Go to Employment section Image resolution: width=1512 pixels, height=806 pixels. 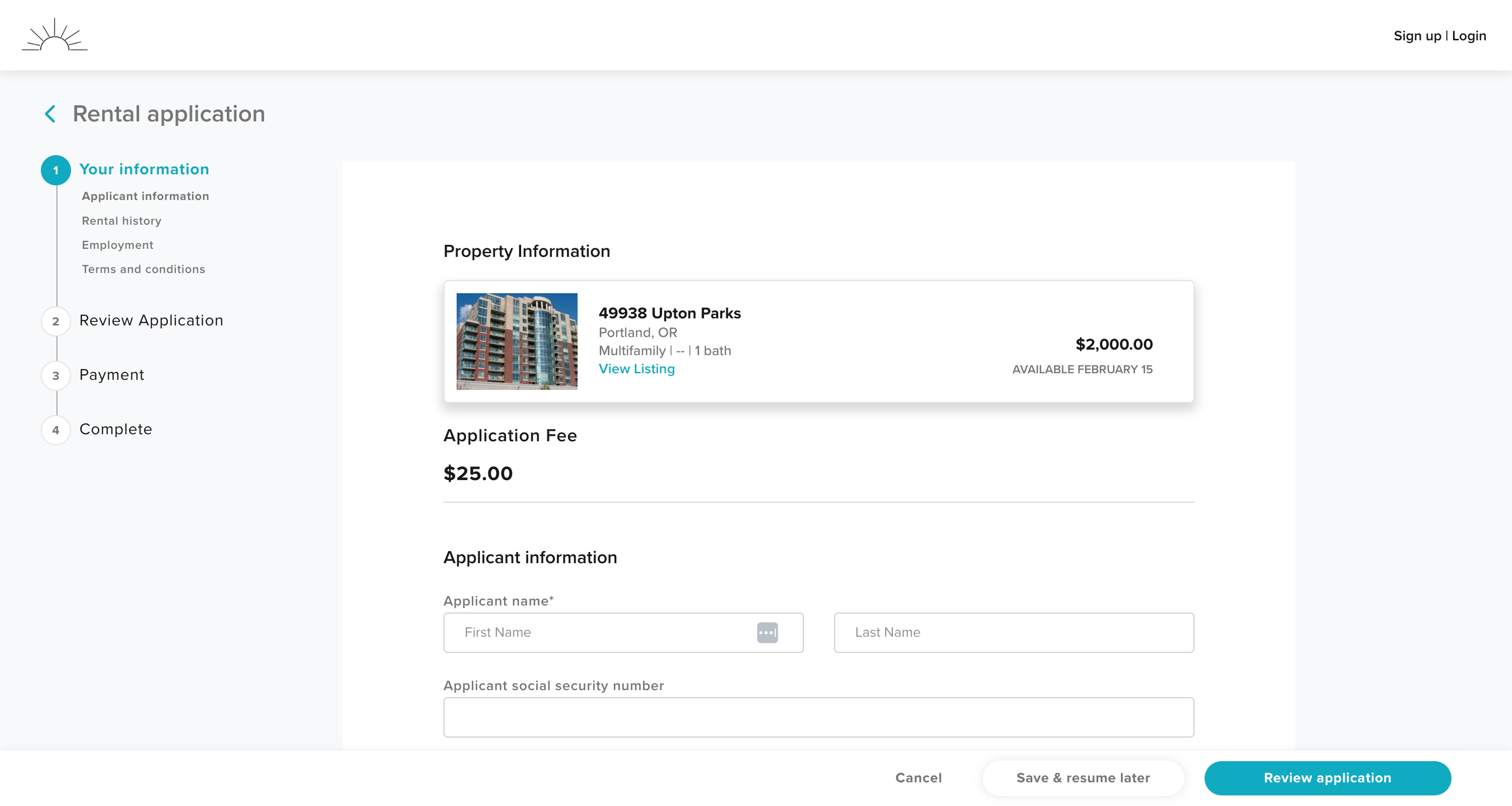coord(117,245)
